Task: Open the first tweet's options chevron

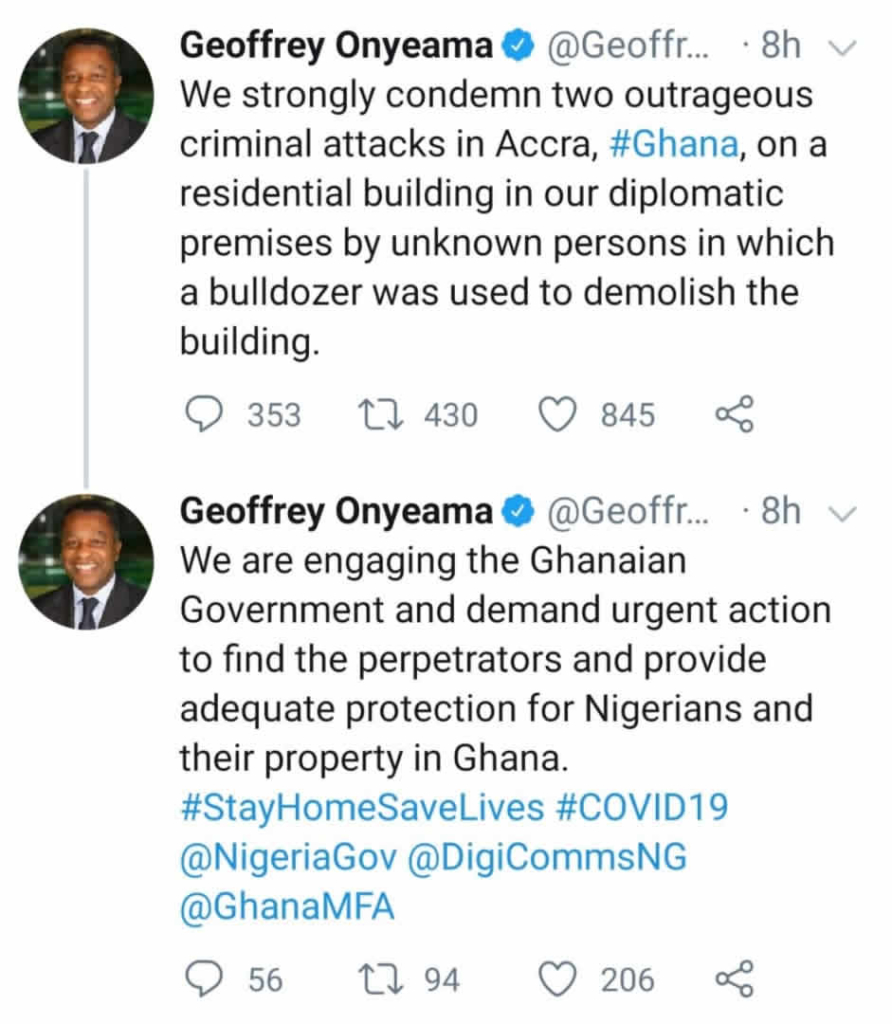Action: pyautogui.click(x=845, y=47)
